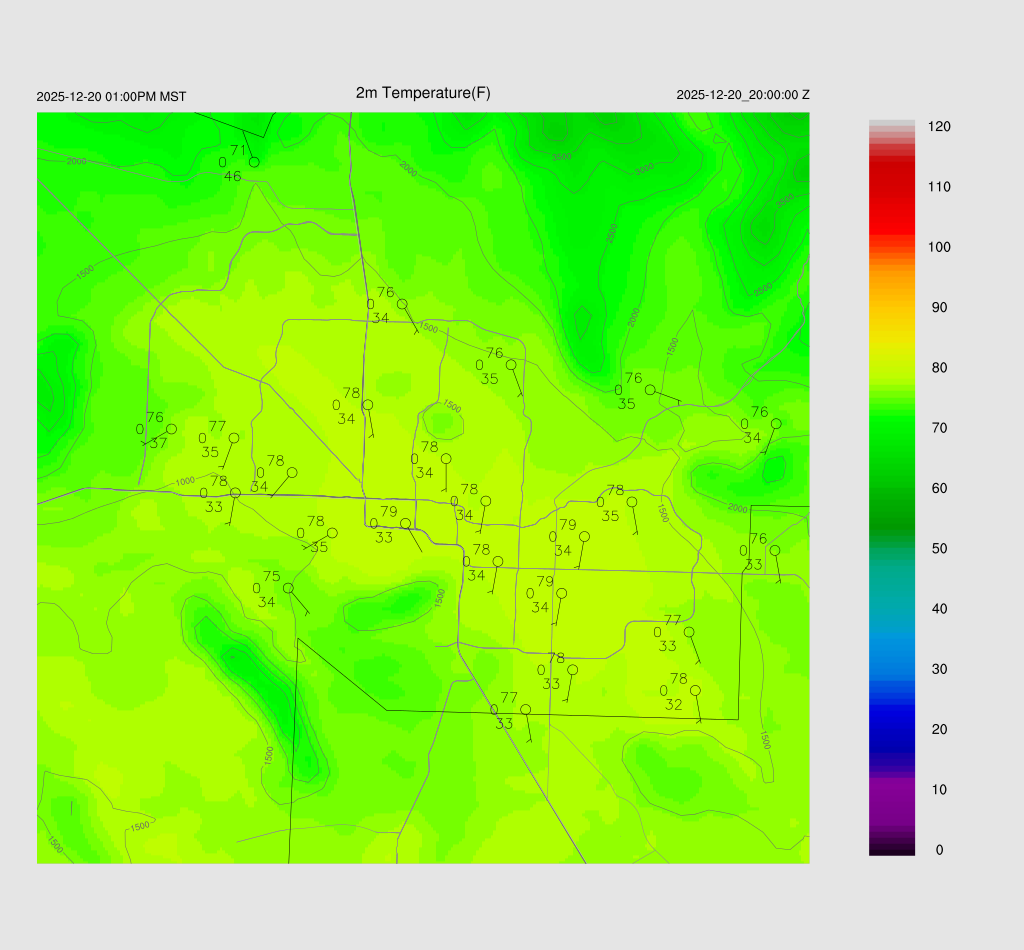The height and width of the screenshot is (950, 1024).
Task: Click the 3500 elevation contour label
Action: (x=562, y=156)
